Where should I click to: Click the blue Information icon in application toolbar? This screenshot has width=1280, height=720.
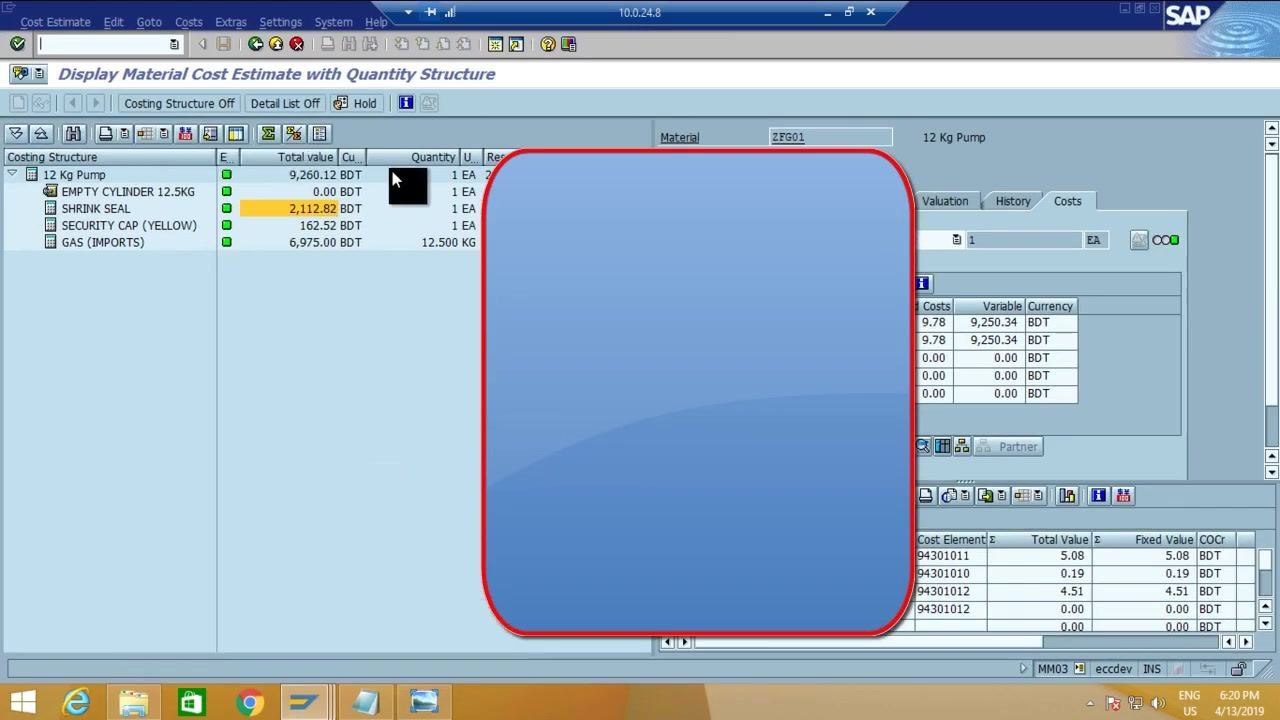click(406, 103)
